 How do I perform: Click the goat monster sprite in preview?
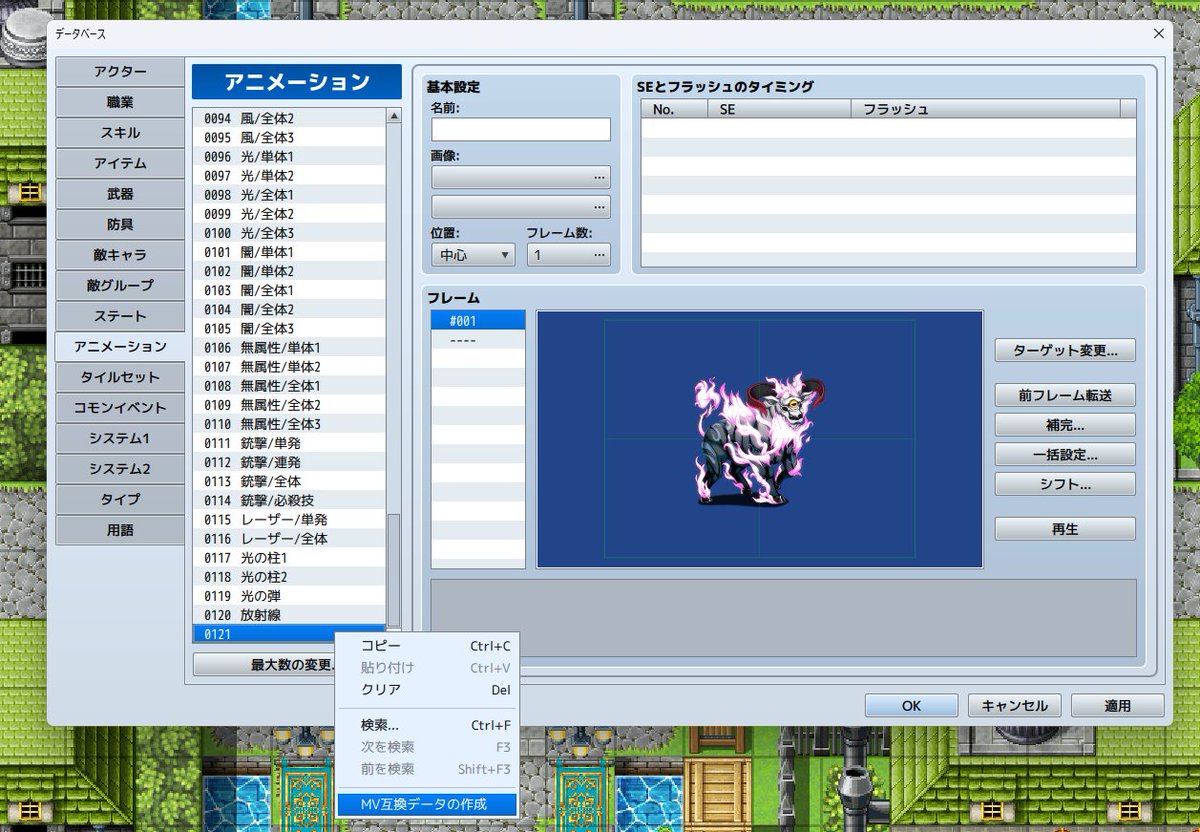click(x=758, y=438)
